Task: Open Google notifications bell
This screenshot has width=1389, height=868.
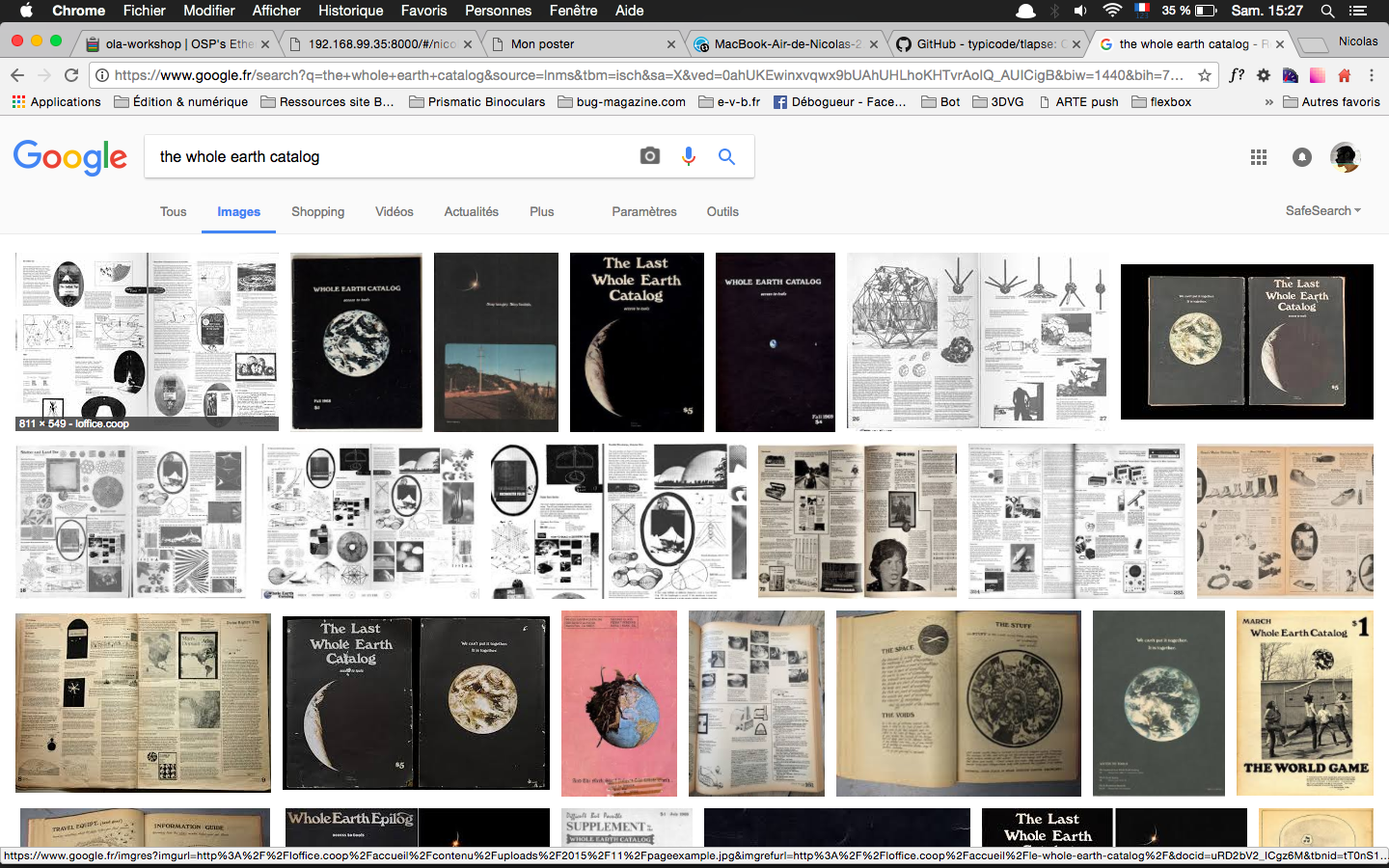Action: click(1302, 157)
